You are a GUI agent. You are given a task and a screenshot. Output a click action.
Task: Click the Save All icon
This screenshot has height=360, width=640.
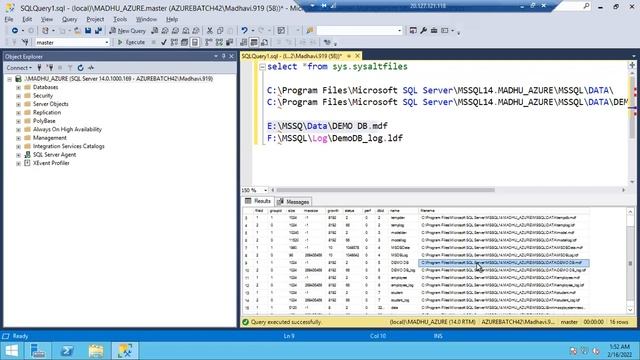tap(98, 31)
